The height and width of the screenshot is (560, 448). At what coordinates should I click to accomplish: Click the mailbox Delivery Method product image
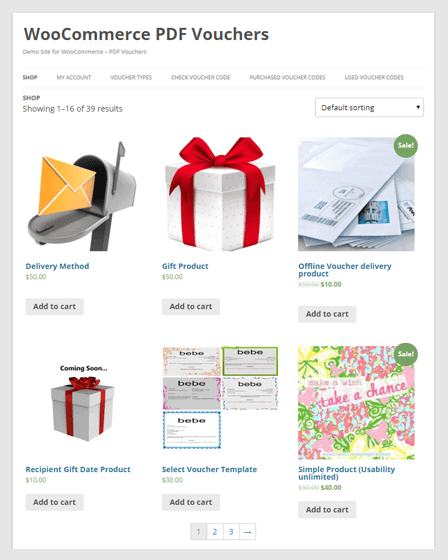click(83, 194)
